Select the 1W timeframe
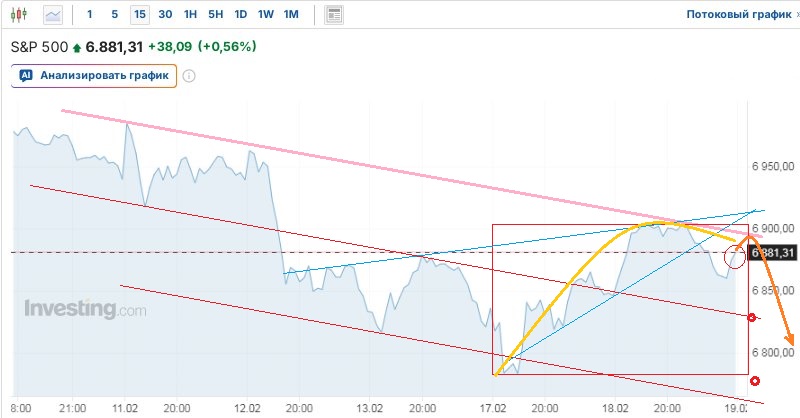This screenshot has width=800, height=418. tap(266, 15)
